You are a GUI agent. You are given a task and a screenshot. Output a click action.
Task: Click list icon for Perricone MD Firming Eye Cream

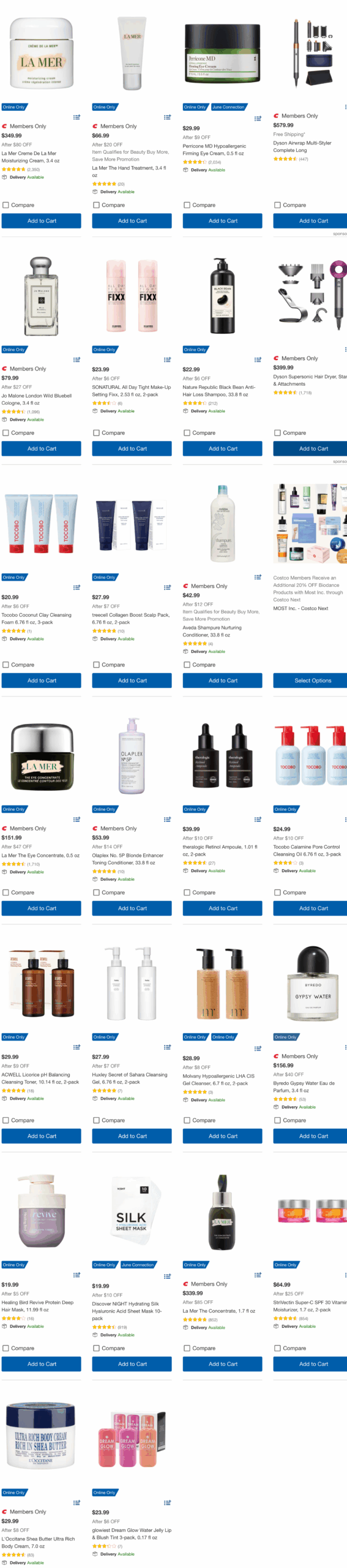pyautogui.click(x=258, y=119)
